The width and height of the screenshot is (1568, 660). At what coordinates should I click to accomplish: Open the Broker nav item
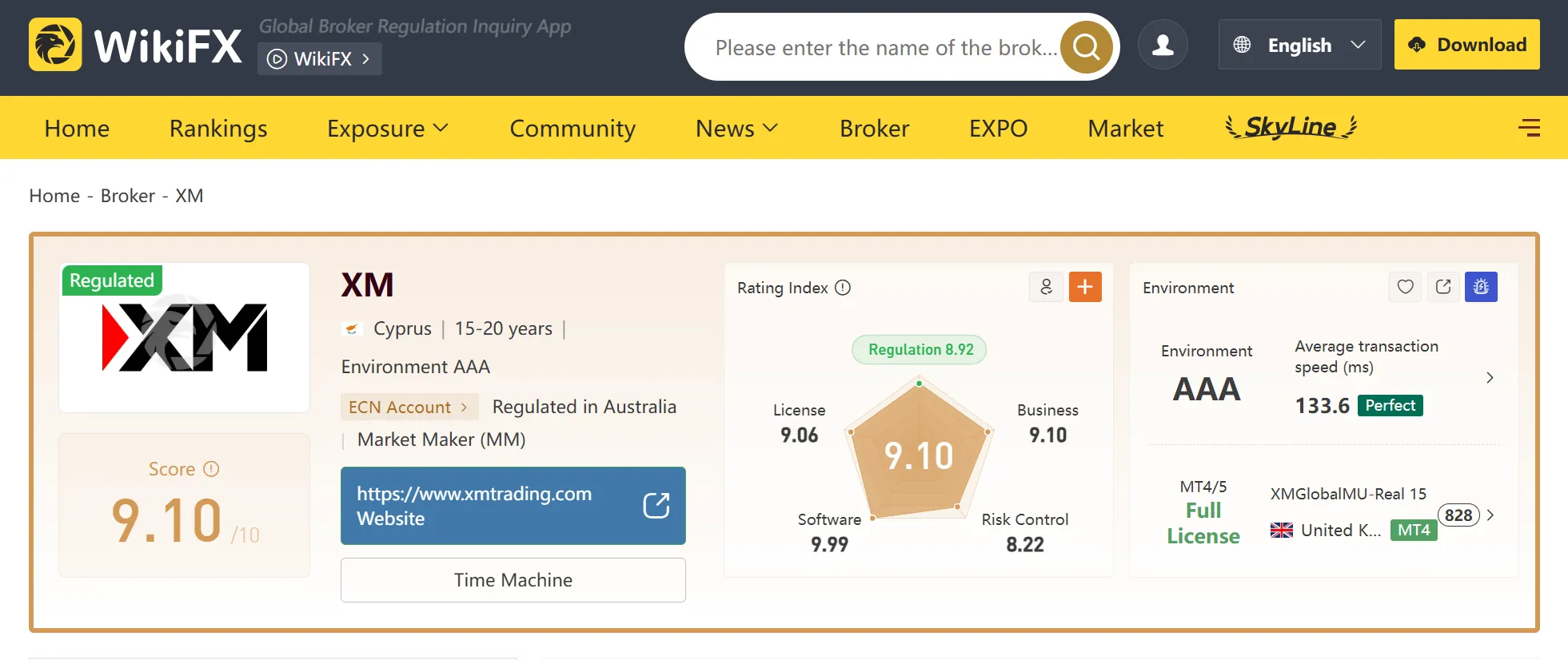(x=875, y=128)
